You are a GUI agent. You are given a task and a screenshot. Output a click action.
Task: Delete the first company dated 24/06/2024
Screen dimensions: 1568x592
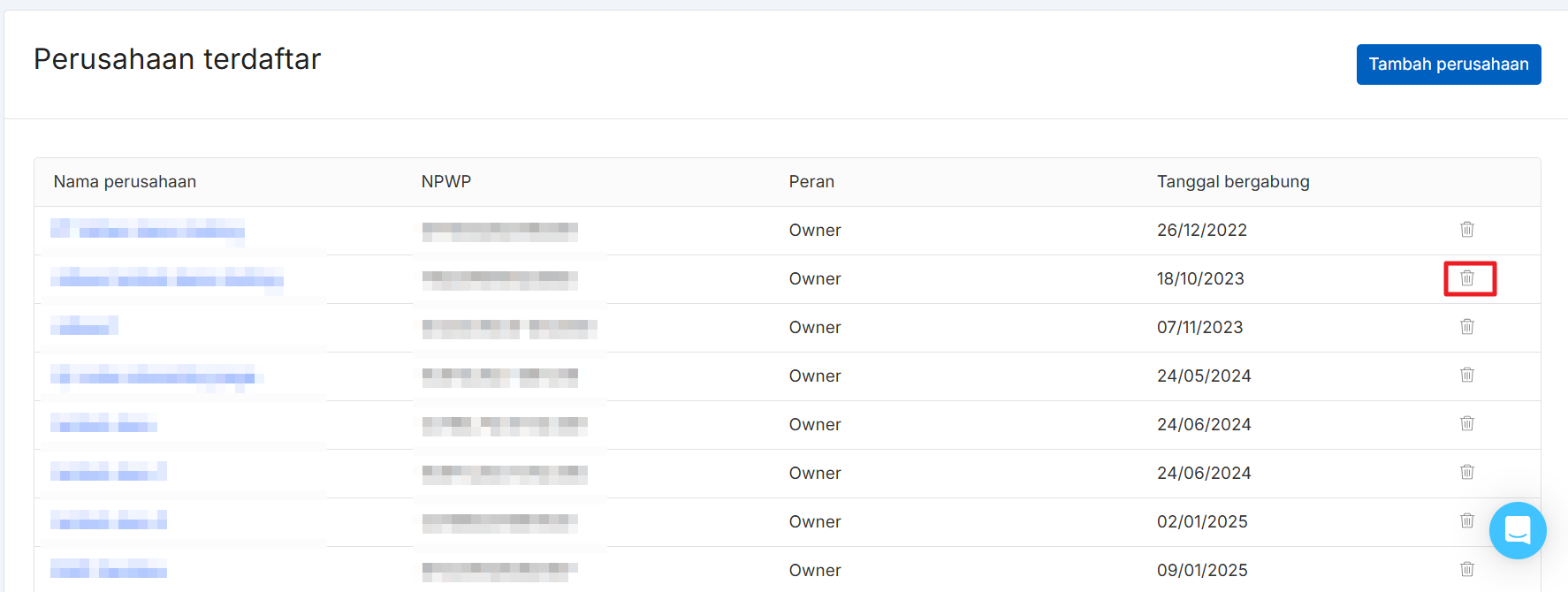coord(1466,424)
